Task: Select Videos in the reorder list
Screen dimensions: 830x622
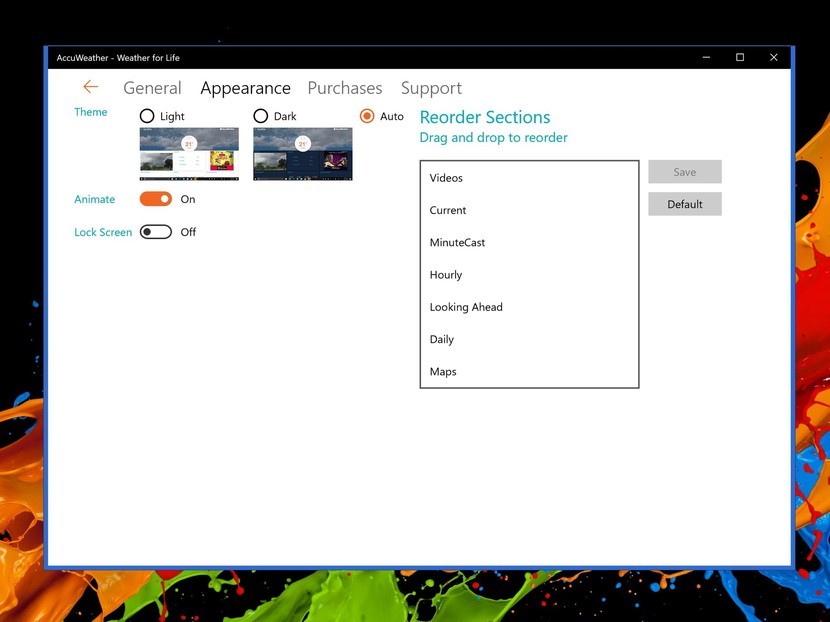Action: [x=446, y=178]
